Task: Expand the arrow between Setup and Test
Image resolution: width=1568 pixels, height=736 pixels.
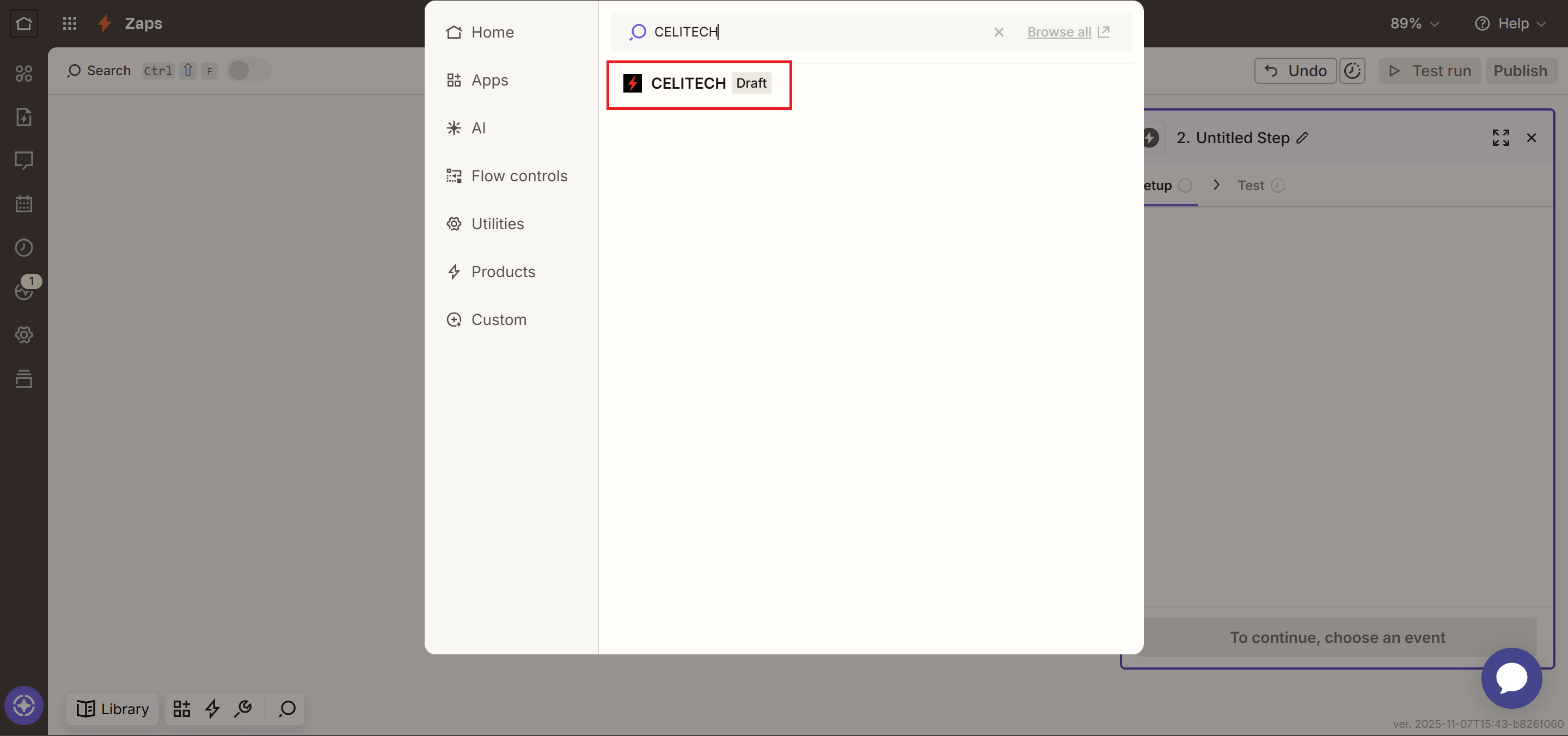Action: tap(1216, 185)
